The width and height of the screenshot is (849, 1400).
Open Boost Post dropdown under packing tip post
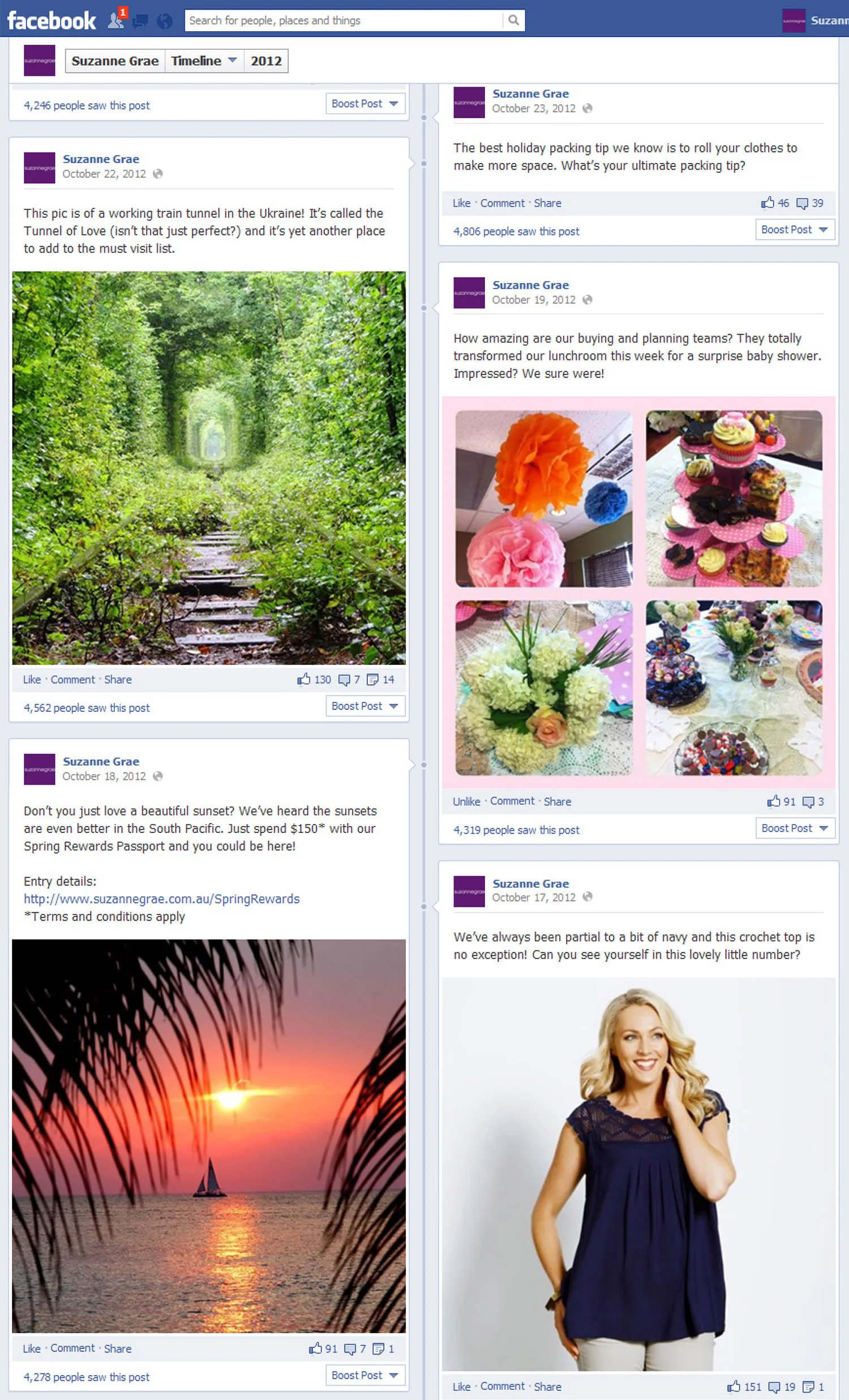(795, 230)
